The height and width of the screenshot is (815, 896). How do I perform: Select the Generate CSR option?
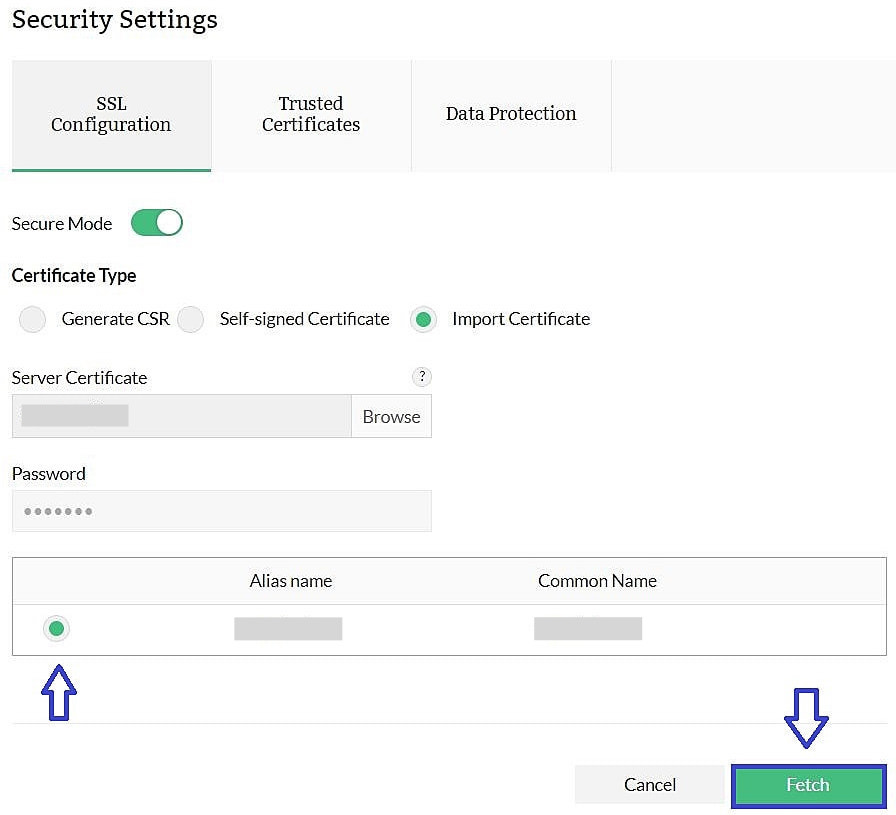pyautogui.click(x=31, y=319)
